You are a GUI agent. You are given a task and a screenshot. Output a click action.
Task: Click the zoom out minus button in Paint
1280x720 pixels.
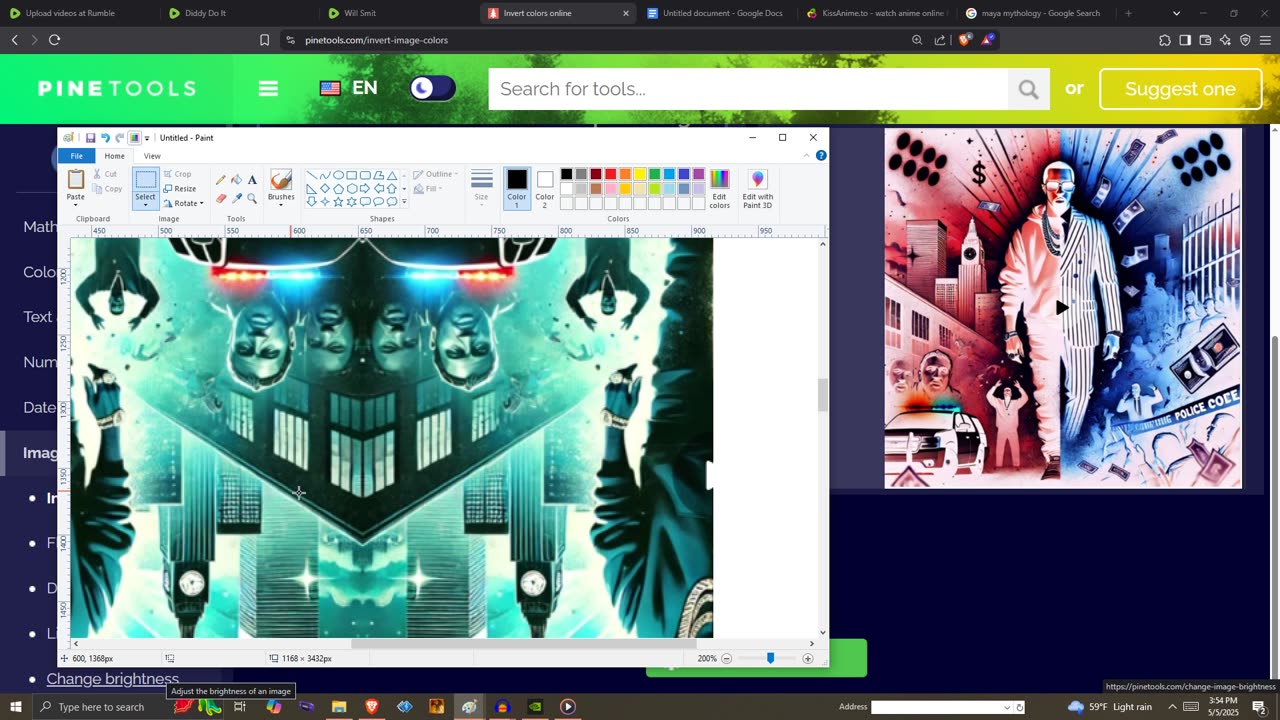click(x=727, y=658)
